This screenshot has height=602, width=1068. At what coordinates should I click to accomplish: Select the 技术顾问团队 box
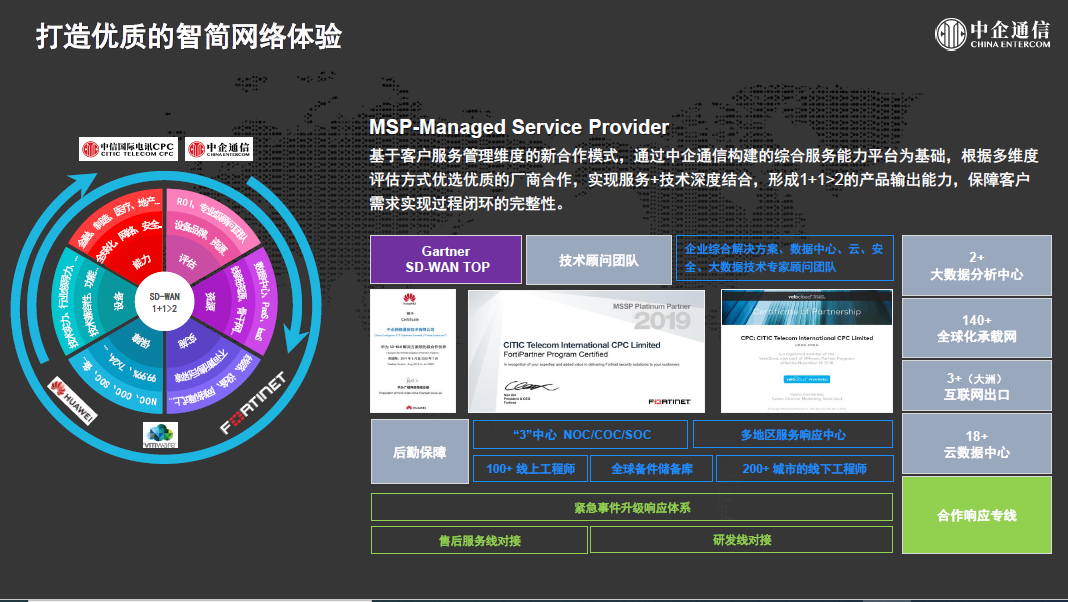tap(599, 259)
